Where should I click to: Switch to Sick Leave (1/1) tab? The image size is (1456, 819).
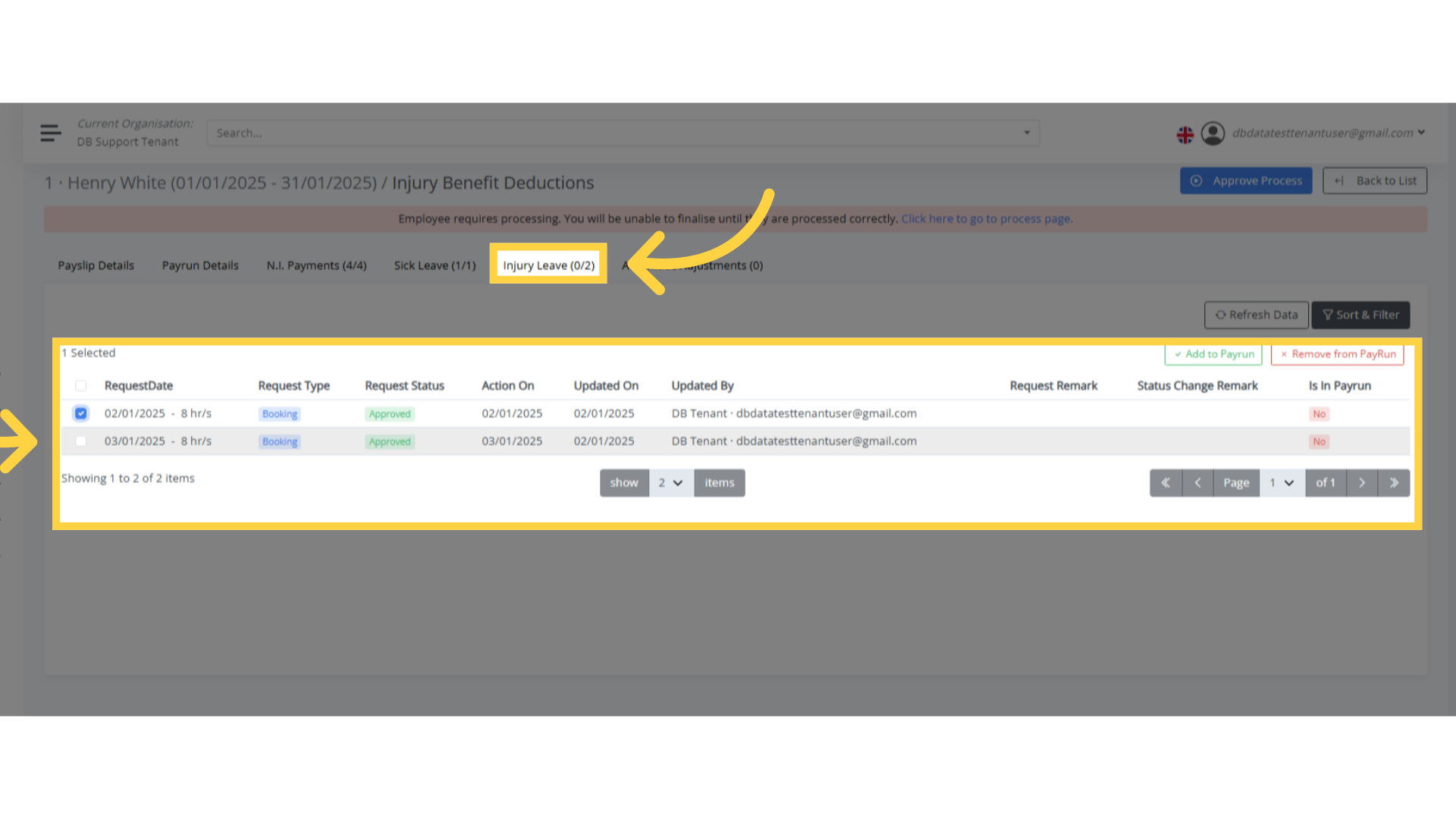[435, 265]
